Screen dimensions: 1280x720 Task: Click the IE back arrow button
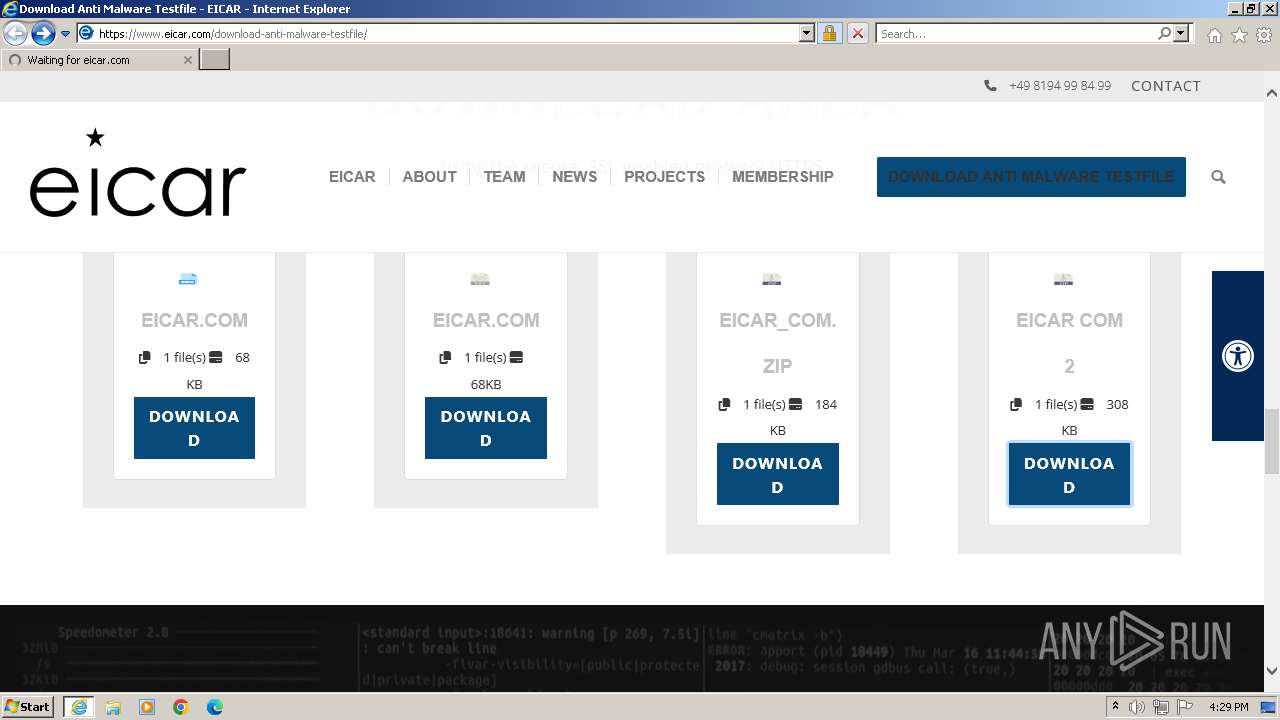tap(15, 34)
